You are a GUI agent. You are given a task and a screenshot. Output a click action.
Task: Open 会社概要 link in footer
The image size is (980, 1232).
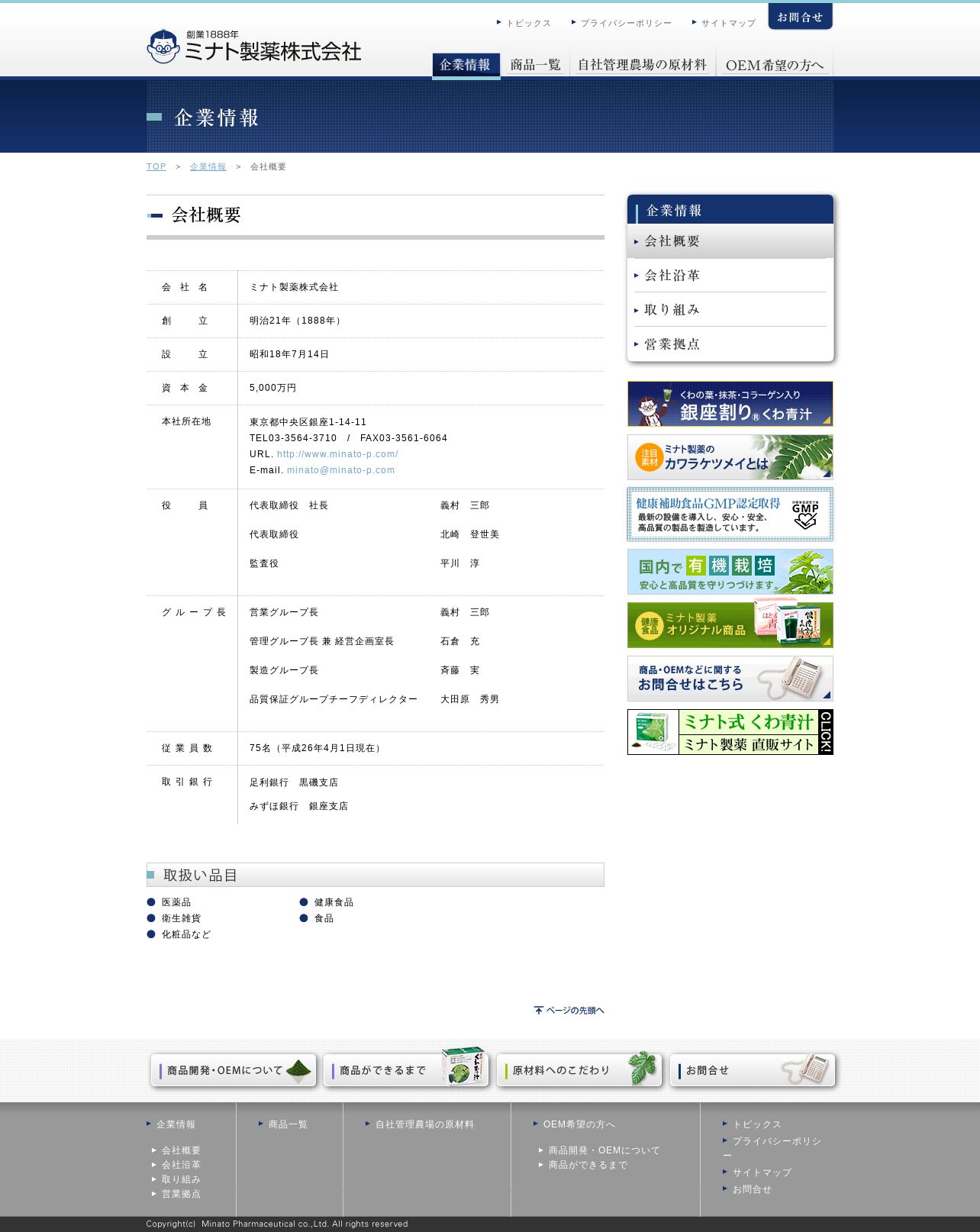click(x=181, y=1150)
